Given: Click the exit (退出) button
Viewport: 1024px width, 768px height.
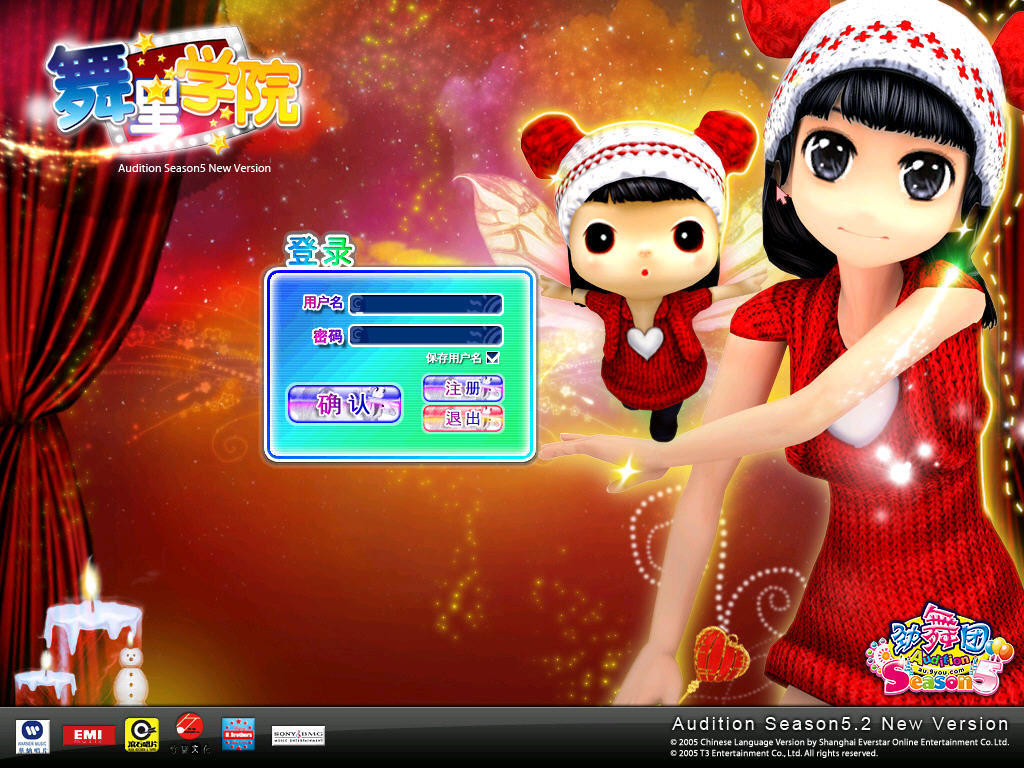Looking at the screenshot, I should tap(463, 419).
